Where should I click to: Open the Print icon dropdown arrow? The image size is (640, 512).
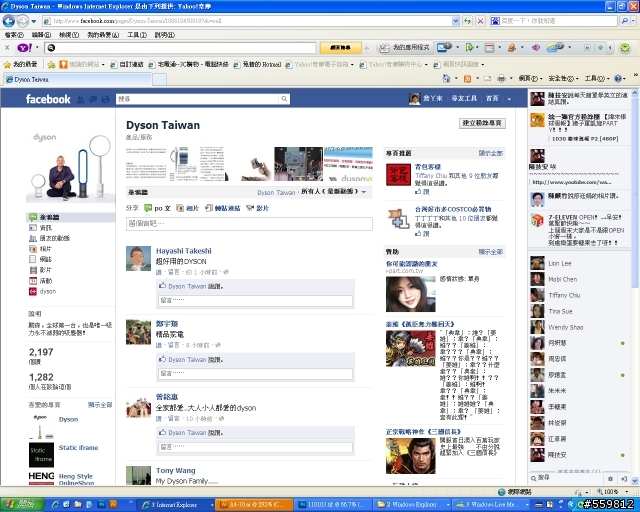point(511,78)
